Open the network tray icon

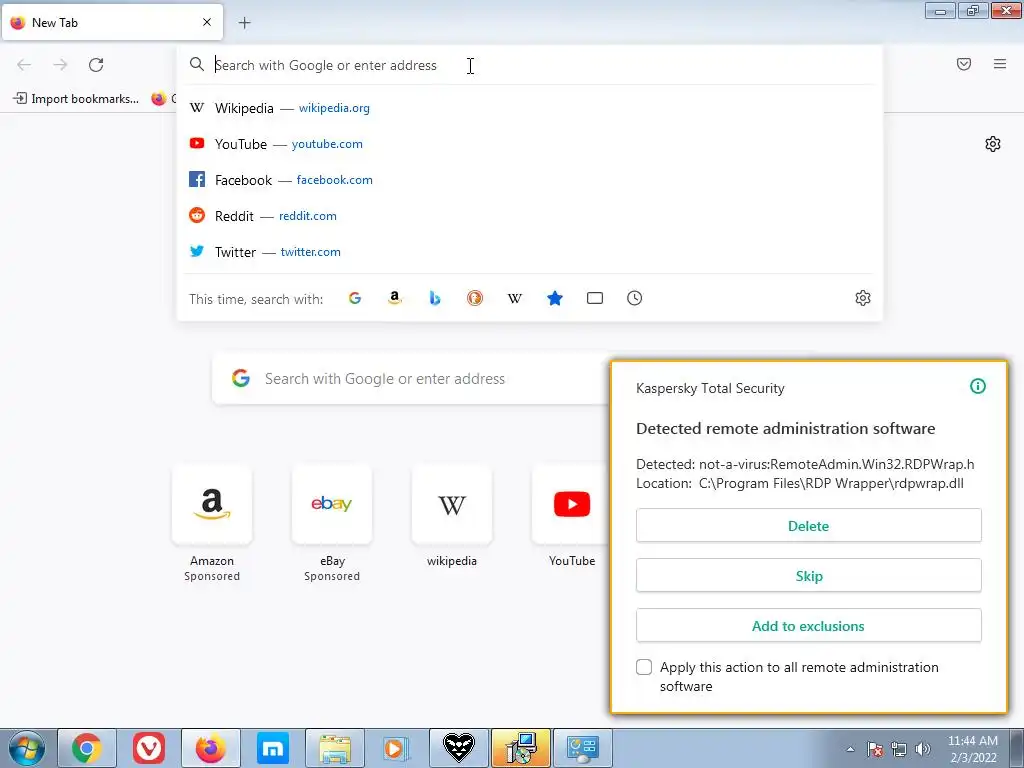pos(899,749)
